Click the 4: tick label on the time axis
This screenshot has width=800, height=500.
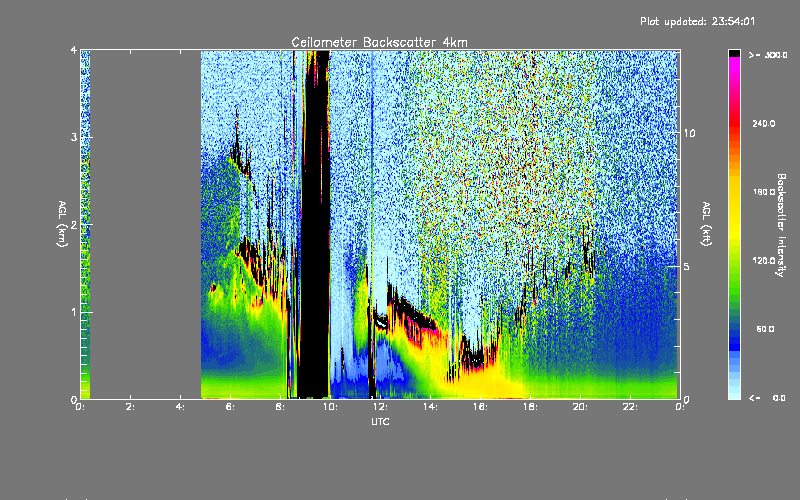coord(181,407)
